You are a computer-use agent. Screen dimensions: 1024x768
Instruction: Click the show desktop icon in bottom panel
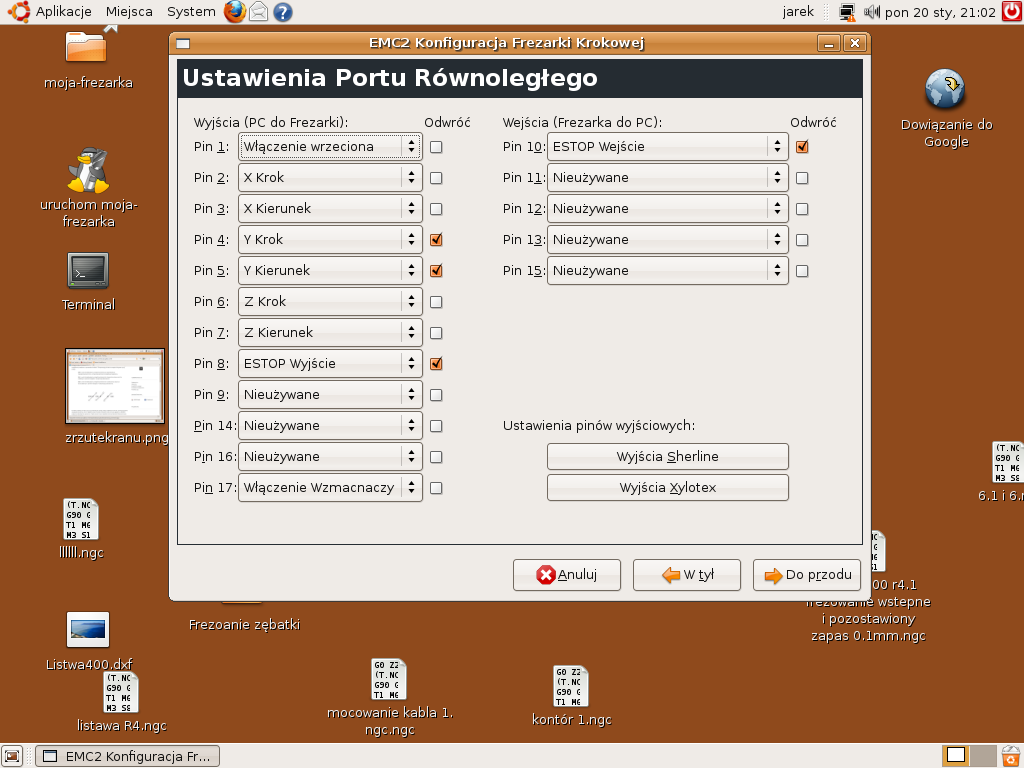12,756
